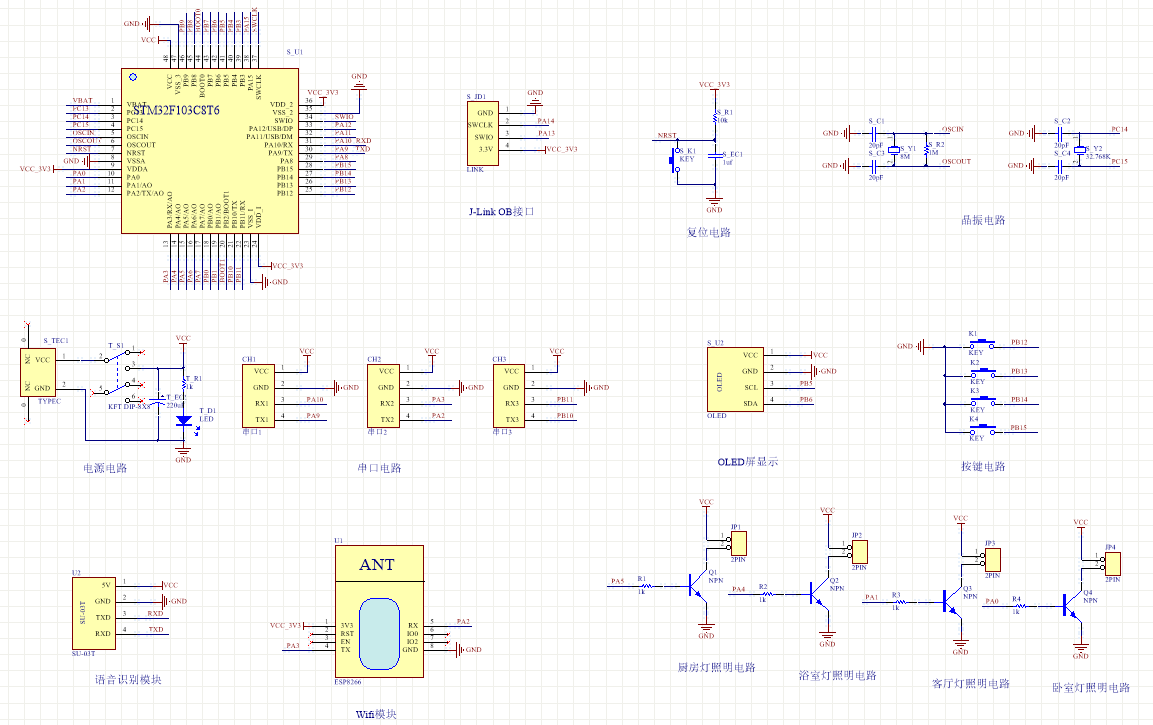Screen dimensions: 1153x725
Task: Select the K1 key switch symbol
Action: [x=982, y=345]
